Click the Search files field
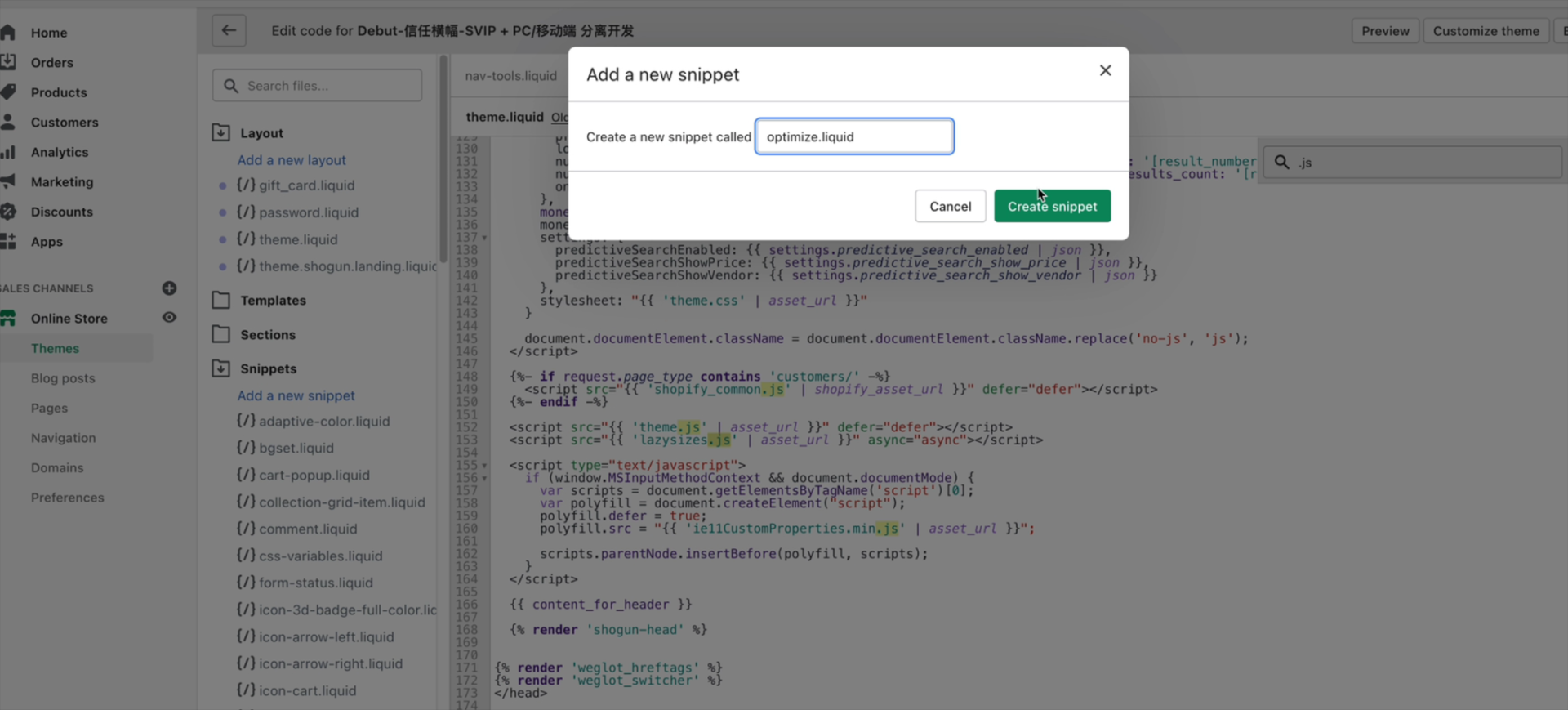The width and height of the screenshot is (1568, 710). coord(317,86)
